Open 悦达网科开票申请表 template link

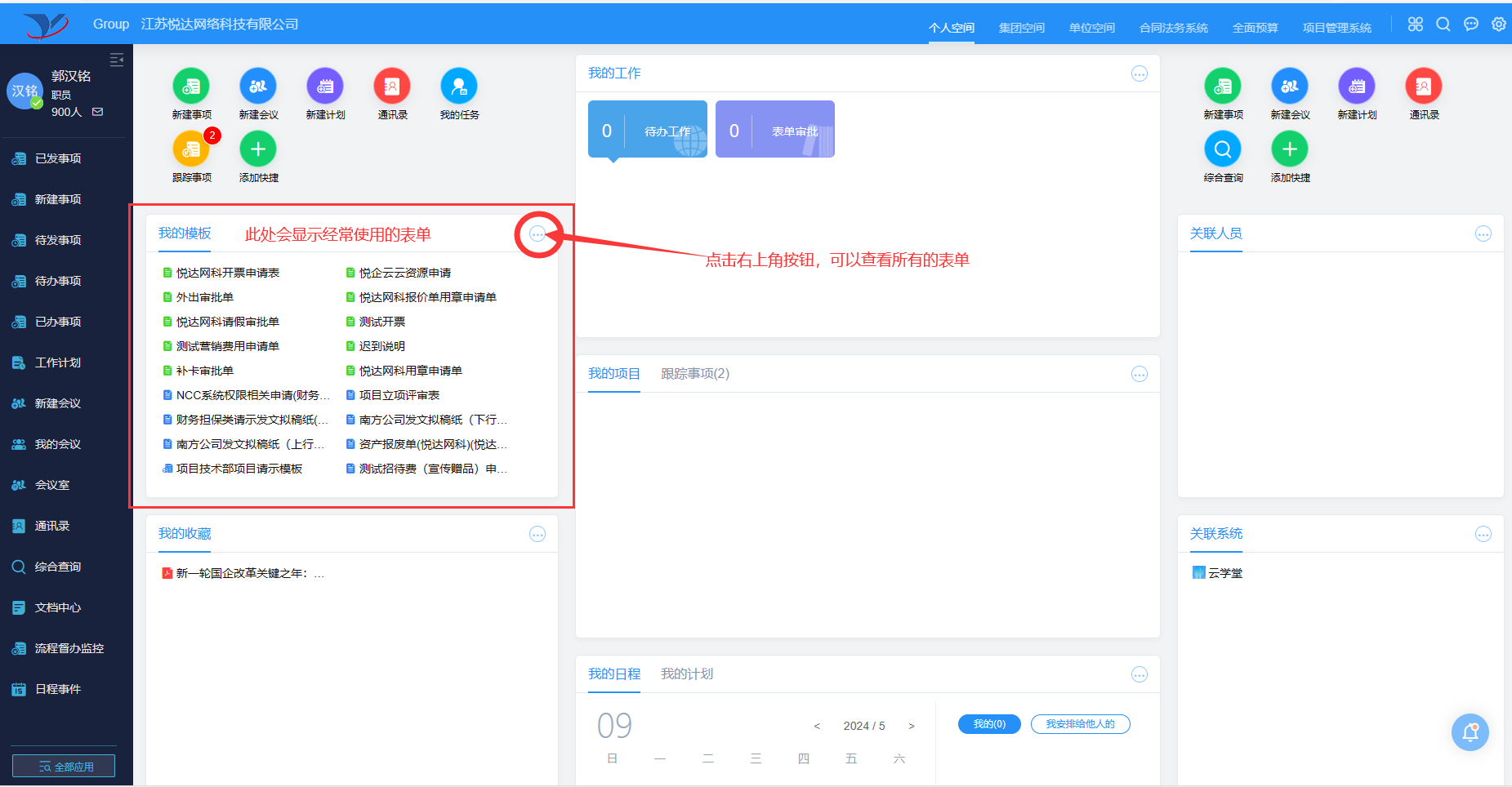click(228, 273)
